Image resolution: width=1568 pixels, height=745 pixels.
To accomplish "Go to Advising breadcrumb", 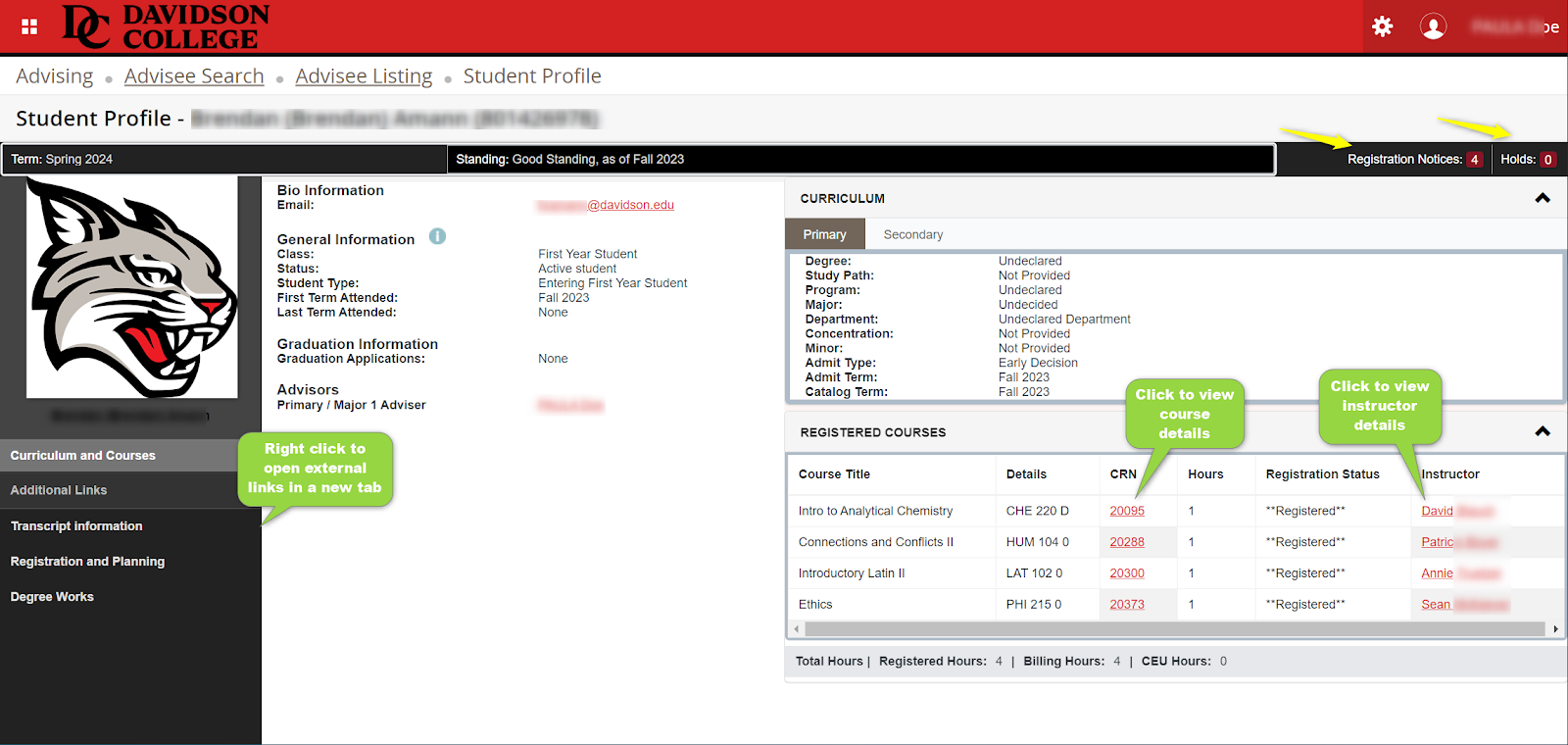I will tap(55, 76).
